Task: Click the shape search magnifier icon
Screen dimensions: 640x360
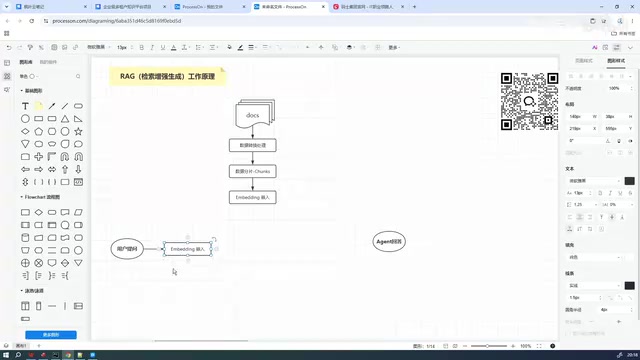Action: point(78,76)
